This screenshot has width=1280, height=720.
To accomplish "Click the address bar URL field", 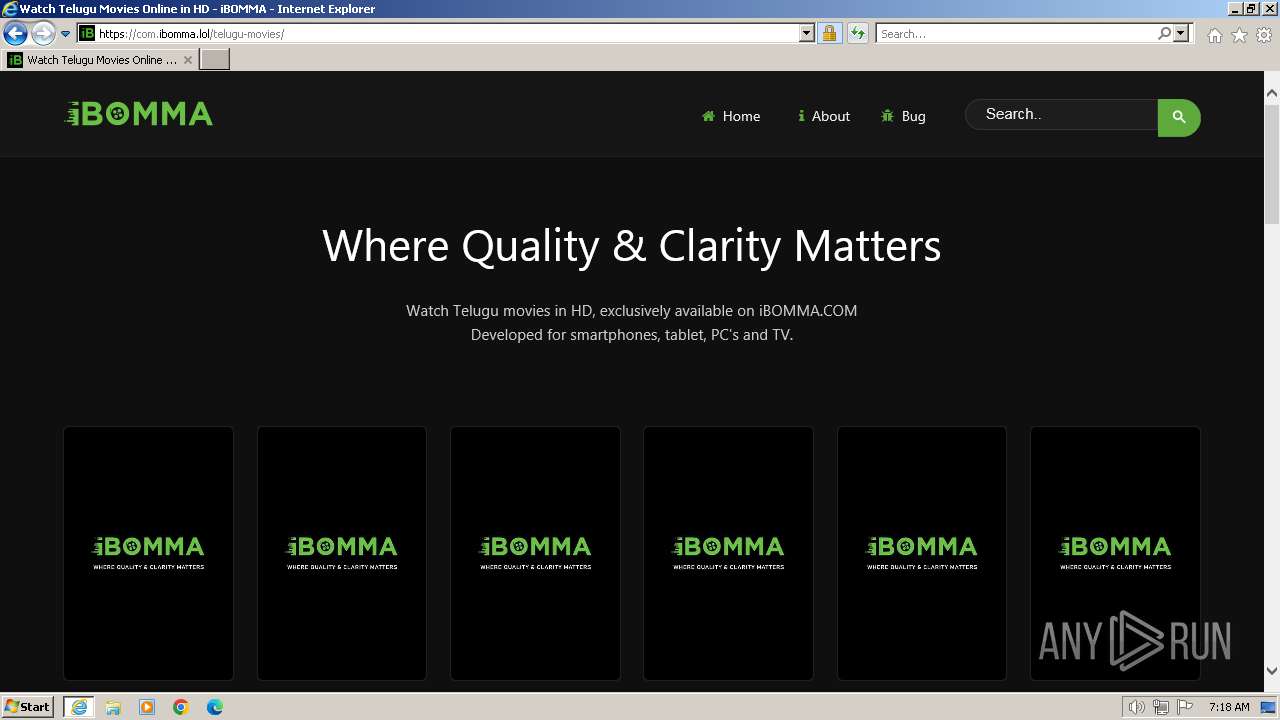I will [448, 33].
